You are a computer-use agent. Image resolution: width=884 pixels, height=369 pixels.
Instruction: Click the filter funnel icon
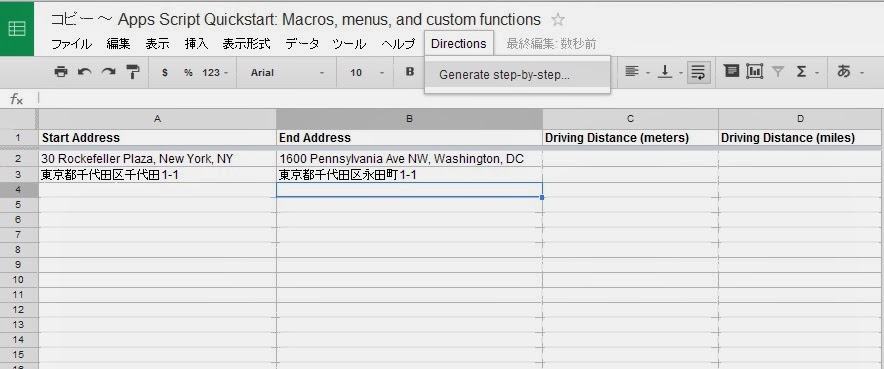778,72
